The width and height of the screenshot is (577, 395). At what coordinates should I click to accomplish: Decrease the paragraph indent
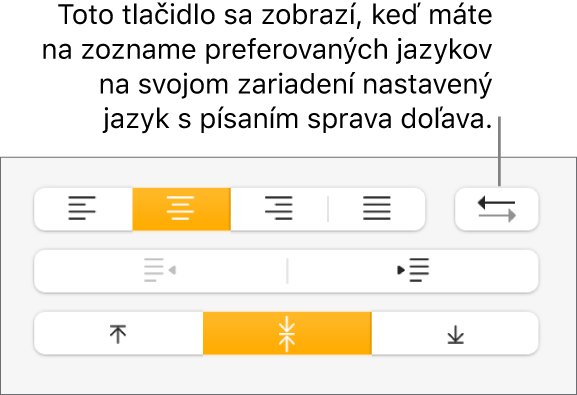pos(160,271)
